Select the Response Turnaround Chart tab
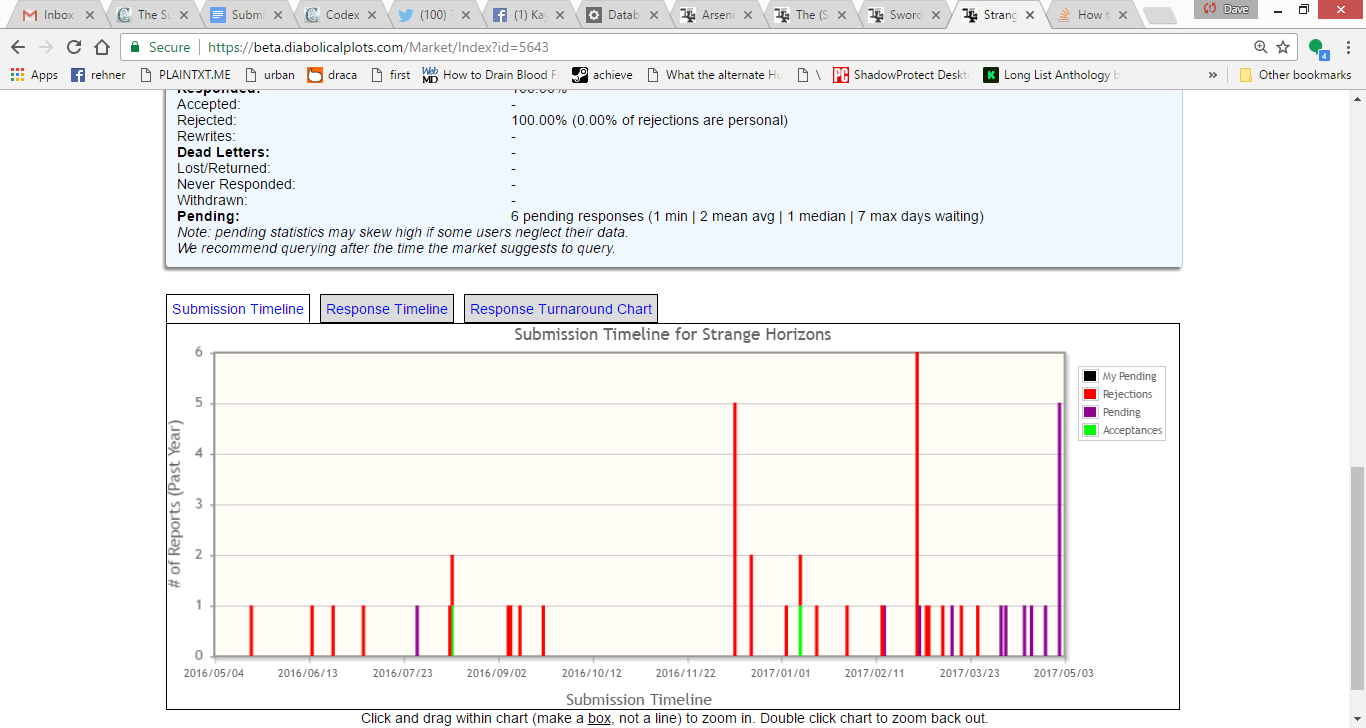1366x728 pixels. pyautogui.click(x=561, y=309)
